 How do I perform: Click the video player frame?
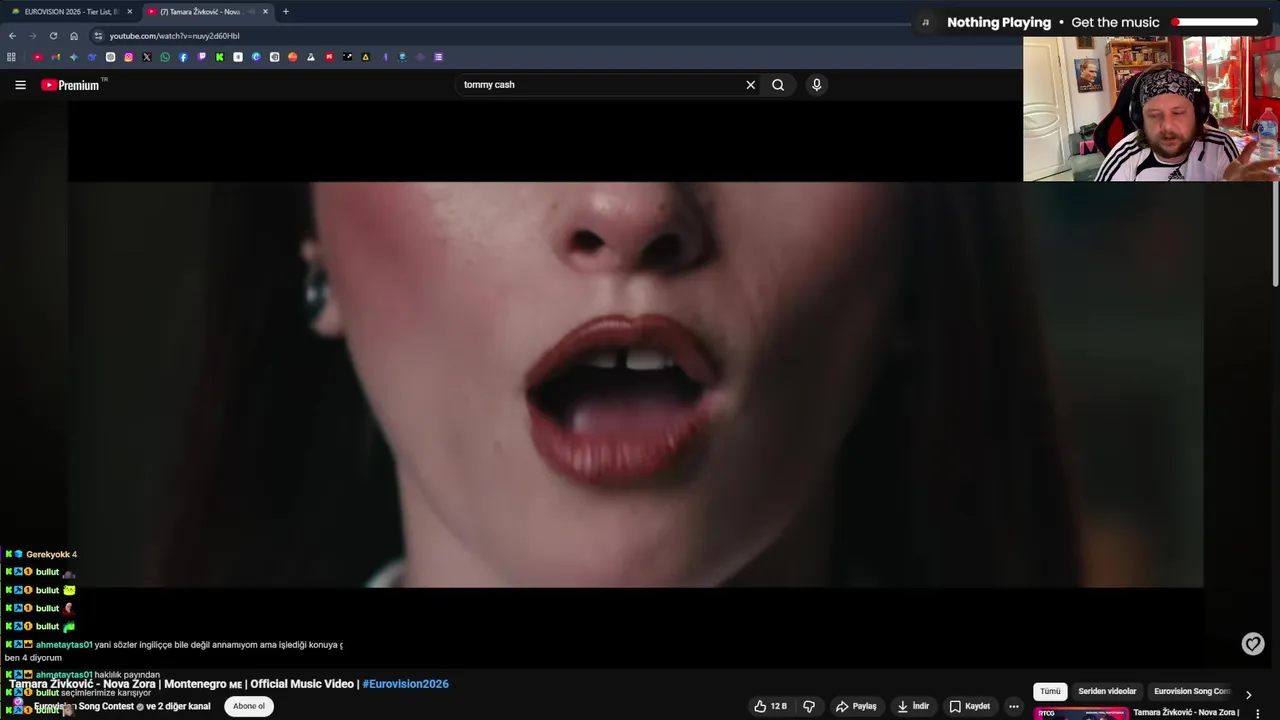pyautogui.click(x=636, y=385)
